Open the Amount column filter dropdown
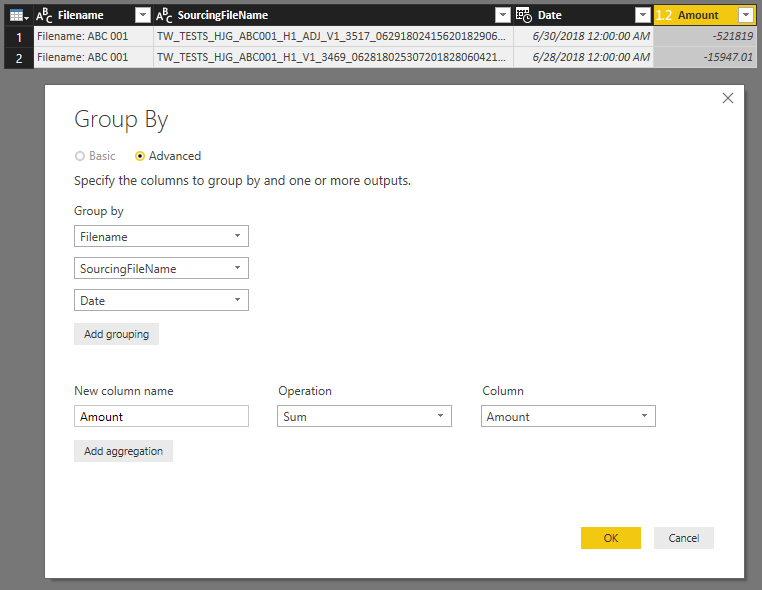The height and width of the screenshot is (590, 762). [x=745, y=16]
